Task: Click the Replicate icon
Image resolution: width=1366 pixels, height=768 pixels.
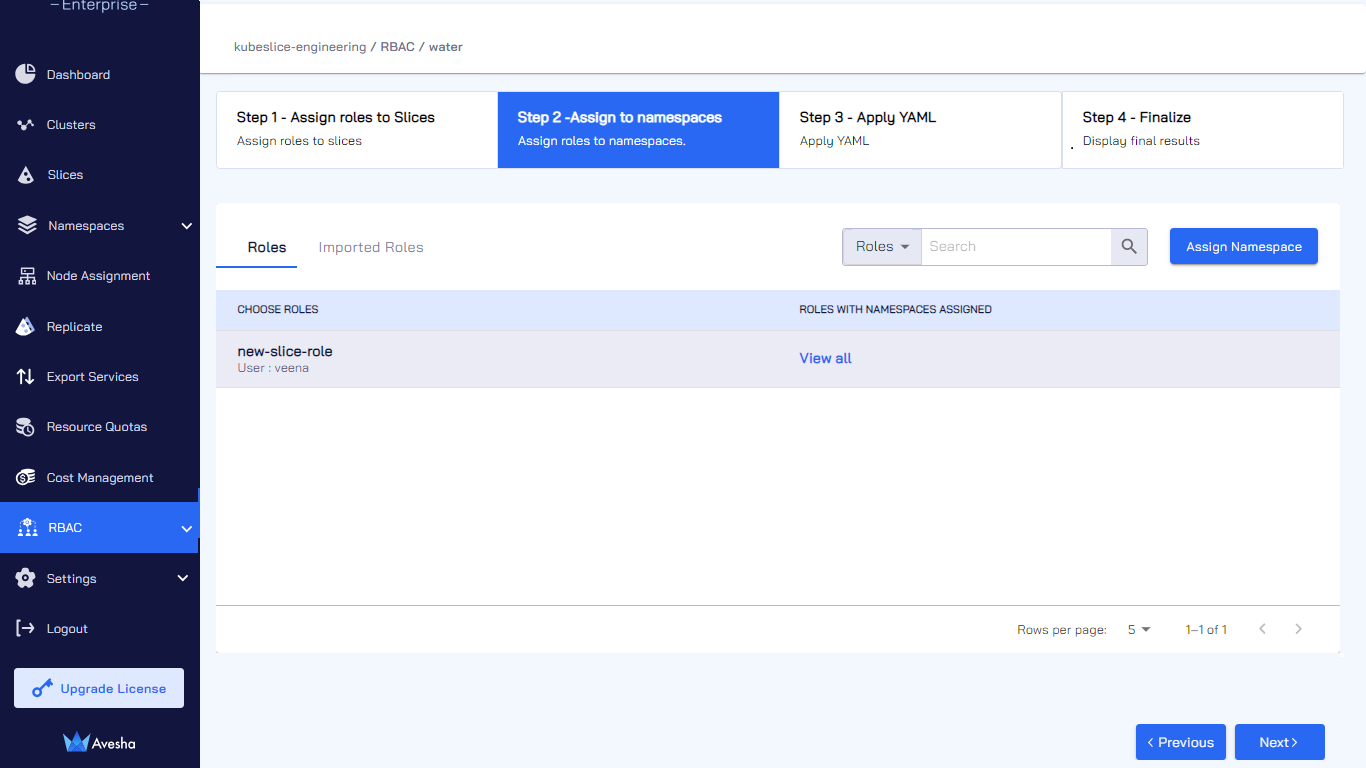Action: (26, 327)
